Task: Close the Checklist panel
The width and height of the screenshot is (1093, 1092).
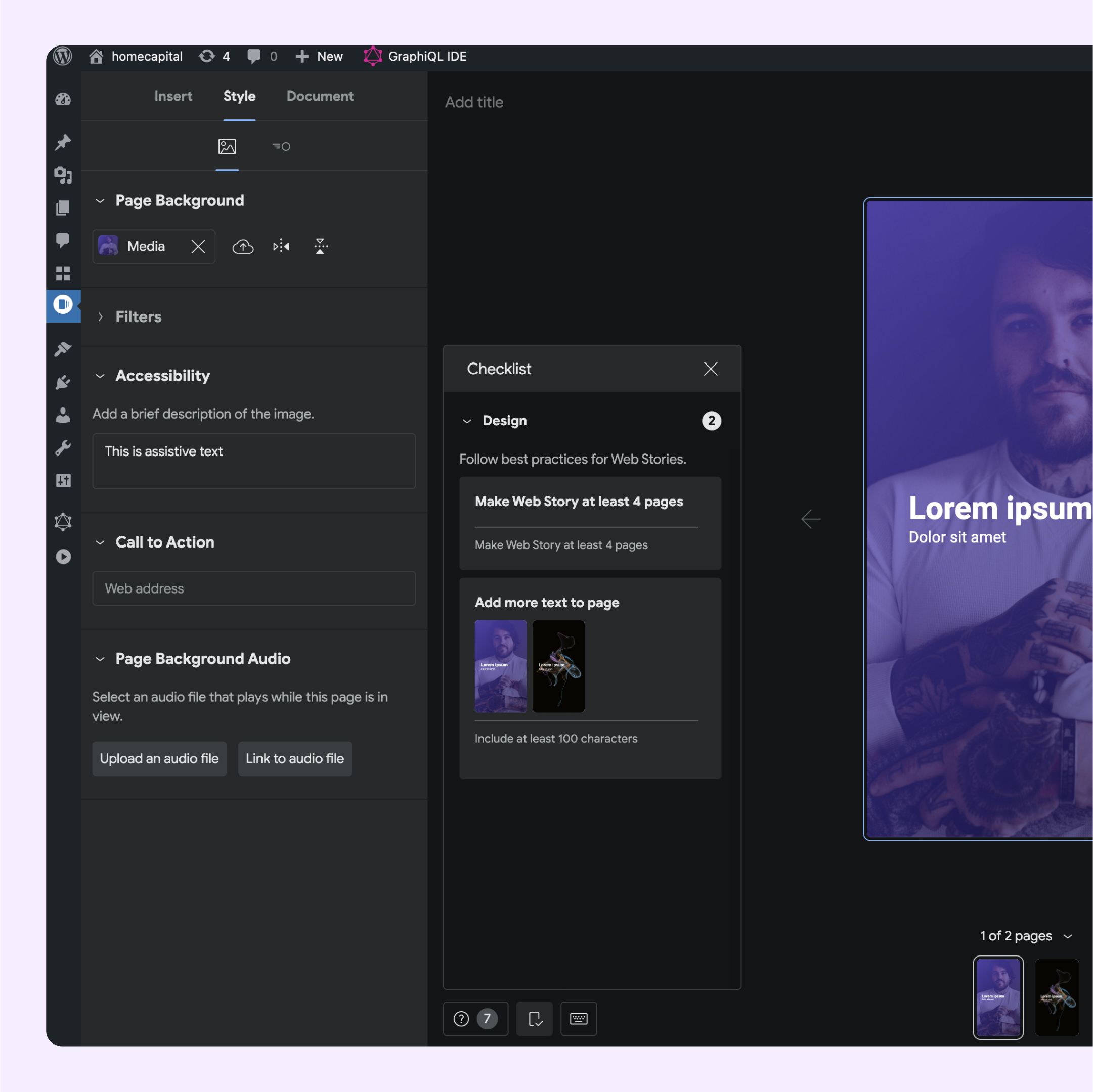Action: click(x=710, y=369)
